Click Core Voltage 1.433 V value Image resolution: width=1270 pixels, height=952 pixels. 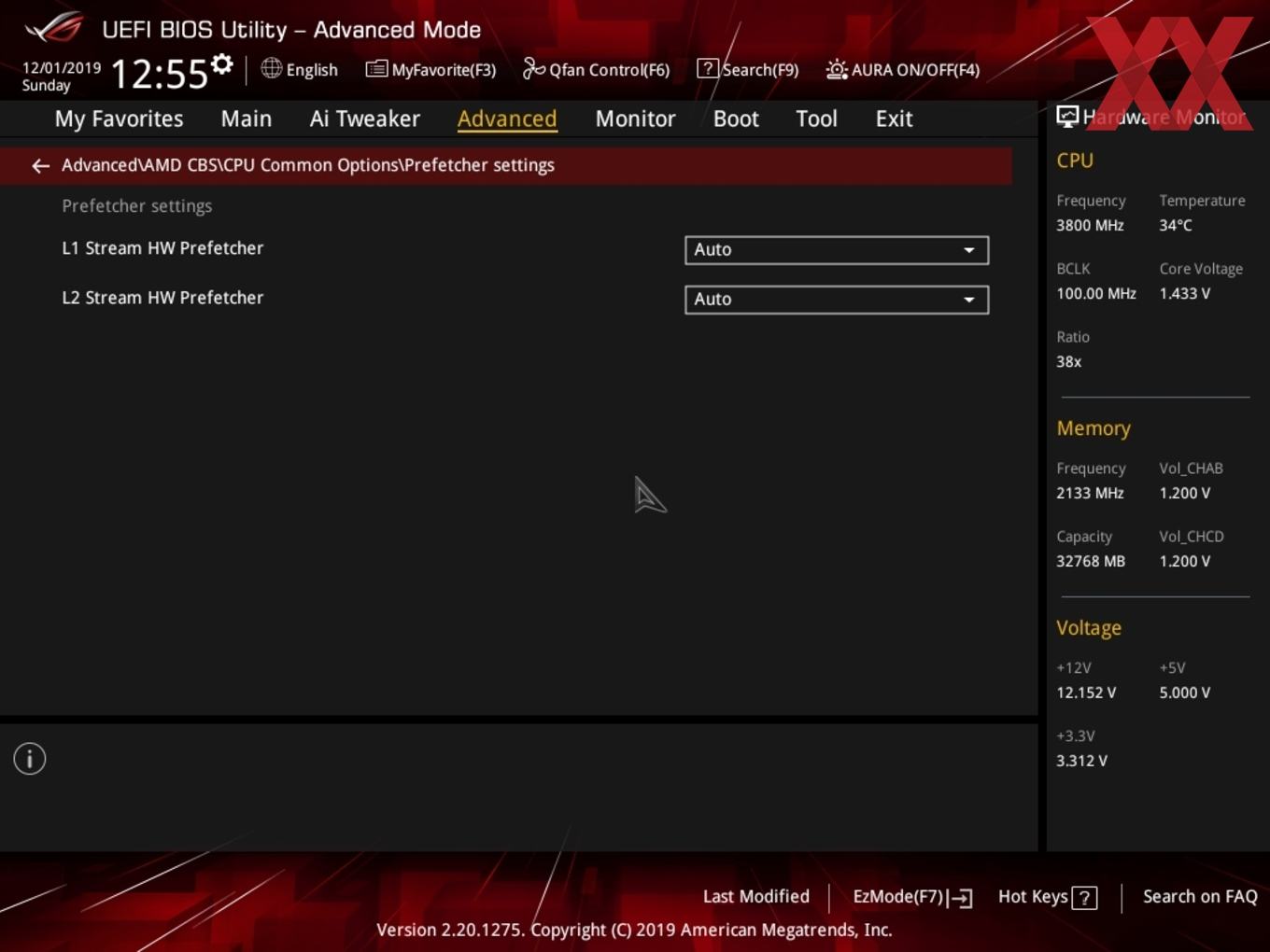(1185, 294)
